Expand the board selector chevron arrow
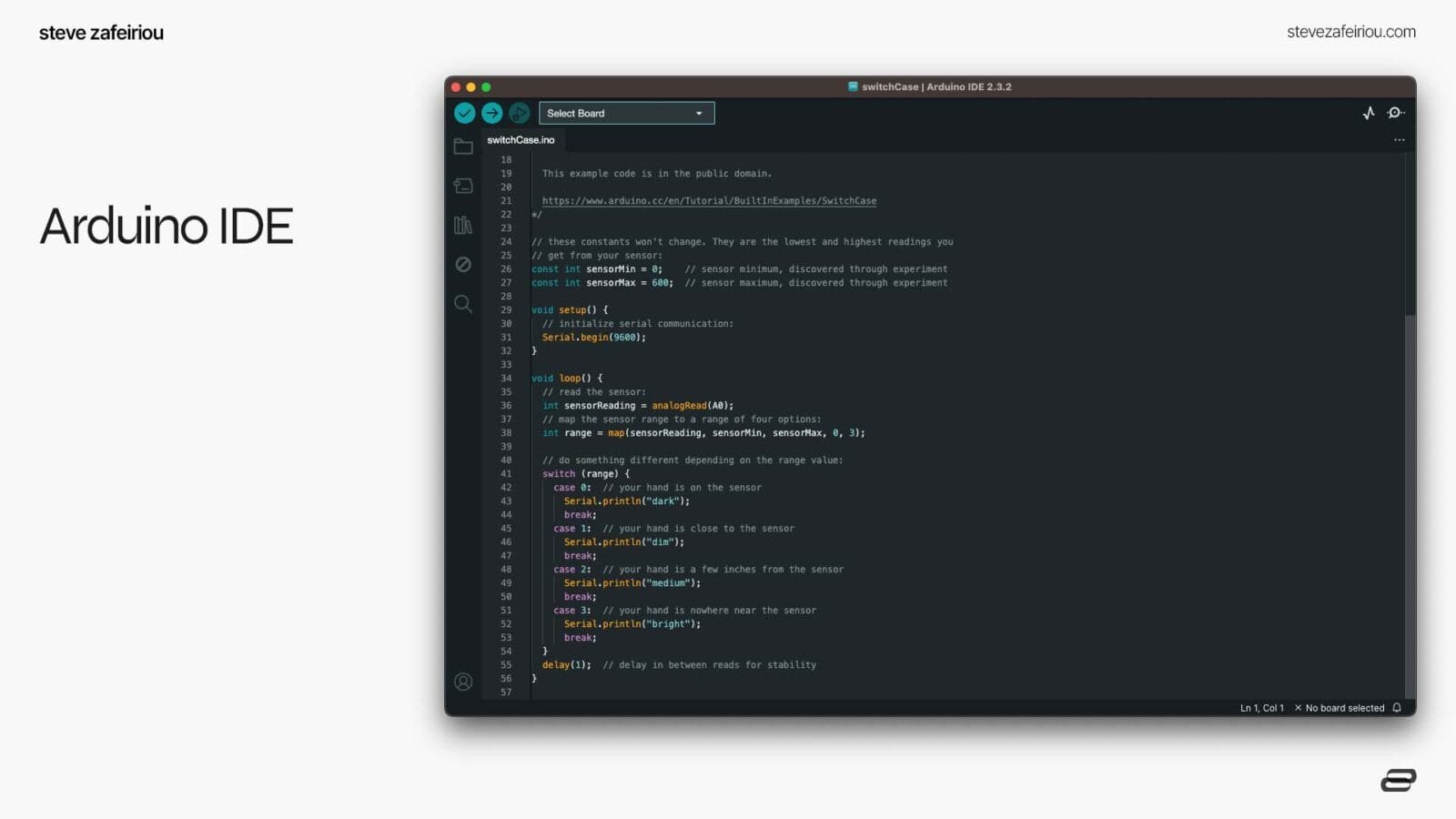Viewport: 1456px width, 819px height. 699,113
